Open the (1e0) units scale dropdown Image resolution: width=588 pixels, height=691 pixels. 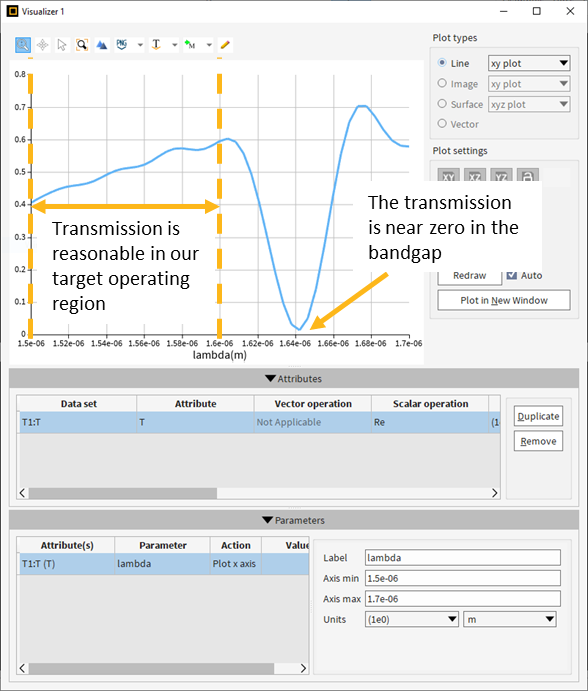(412, 619)
